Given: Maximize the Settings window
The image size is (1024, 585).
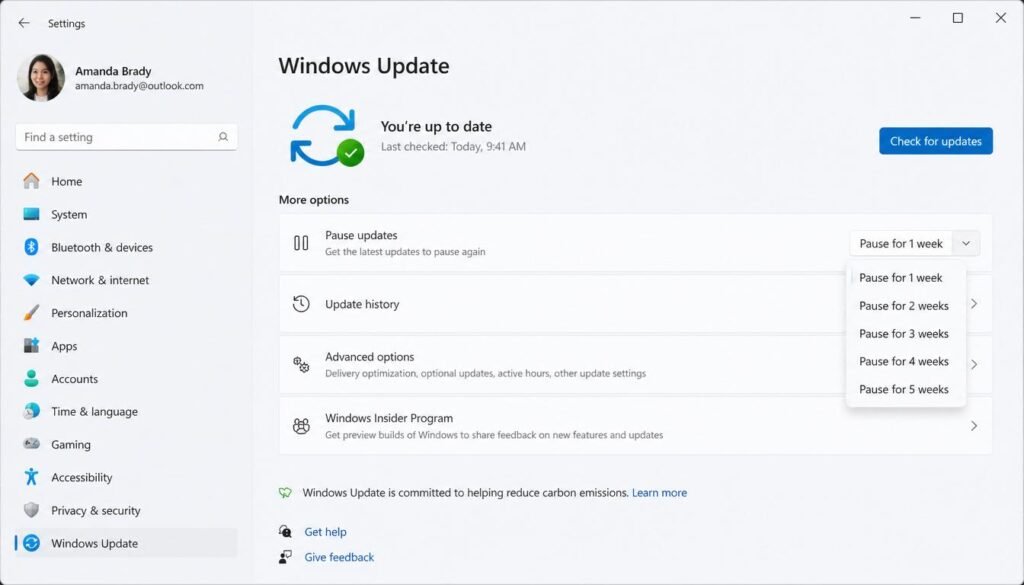Looking at the screenshot, I should coord(957,18).
